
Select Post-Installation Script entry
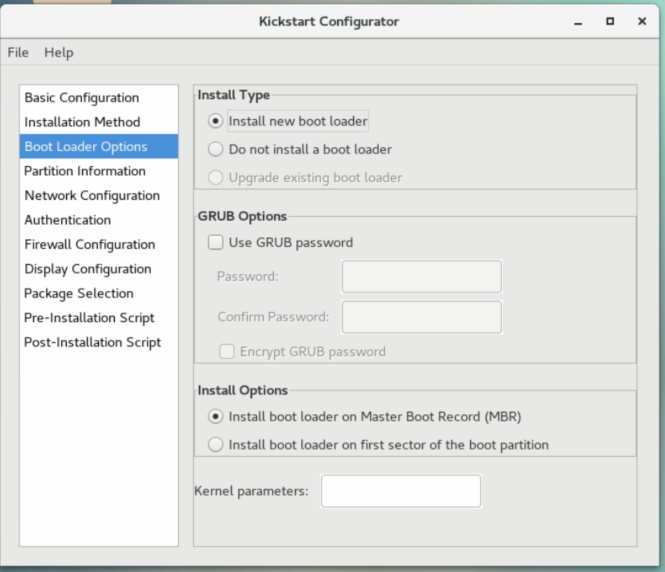[x=98, y=342]
